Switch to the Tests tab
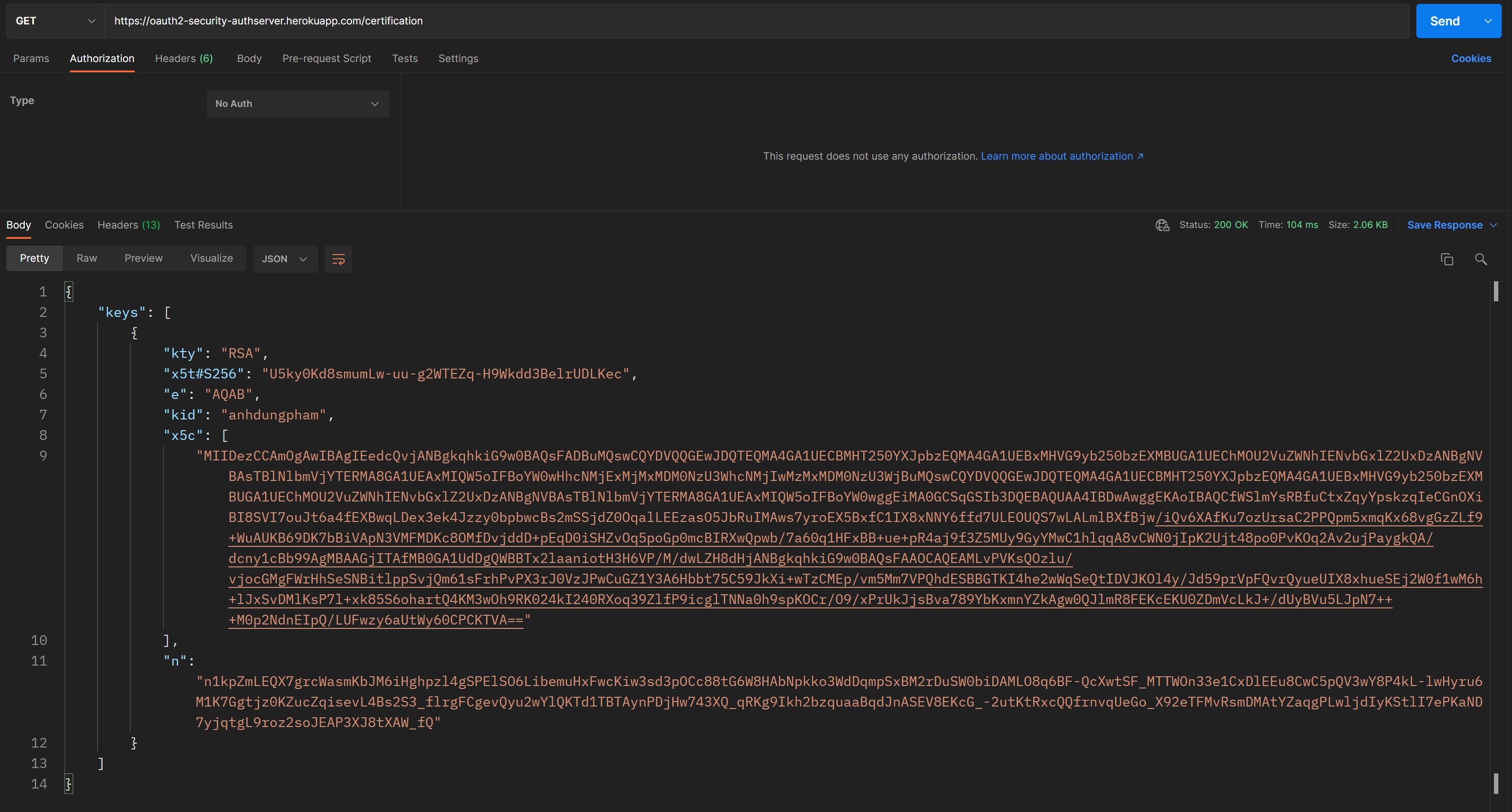This screenshot has height=812, width=1512. point(405,58)
